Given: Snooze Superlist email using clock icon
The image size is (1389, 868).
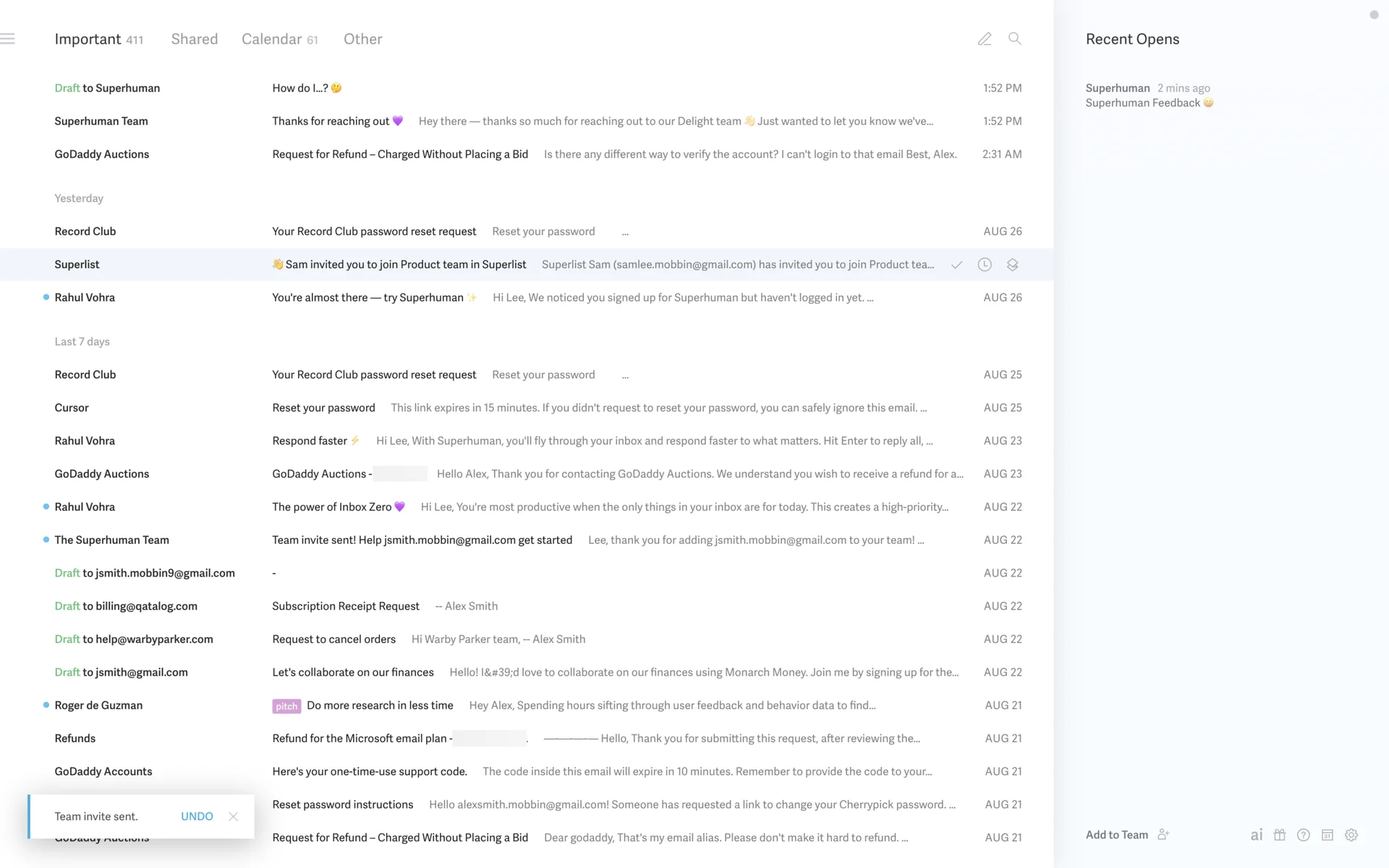Looking at the screenshot, I should (x=985, y=265).
